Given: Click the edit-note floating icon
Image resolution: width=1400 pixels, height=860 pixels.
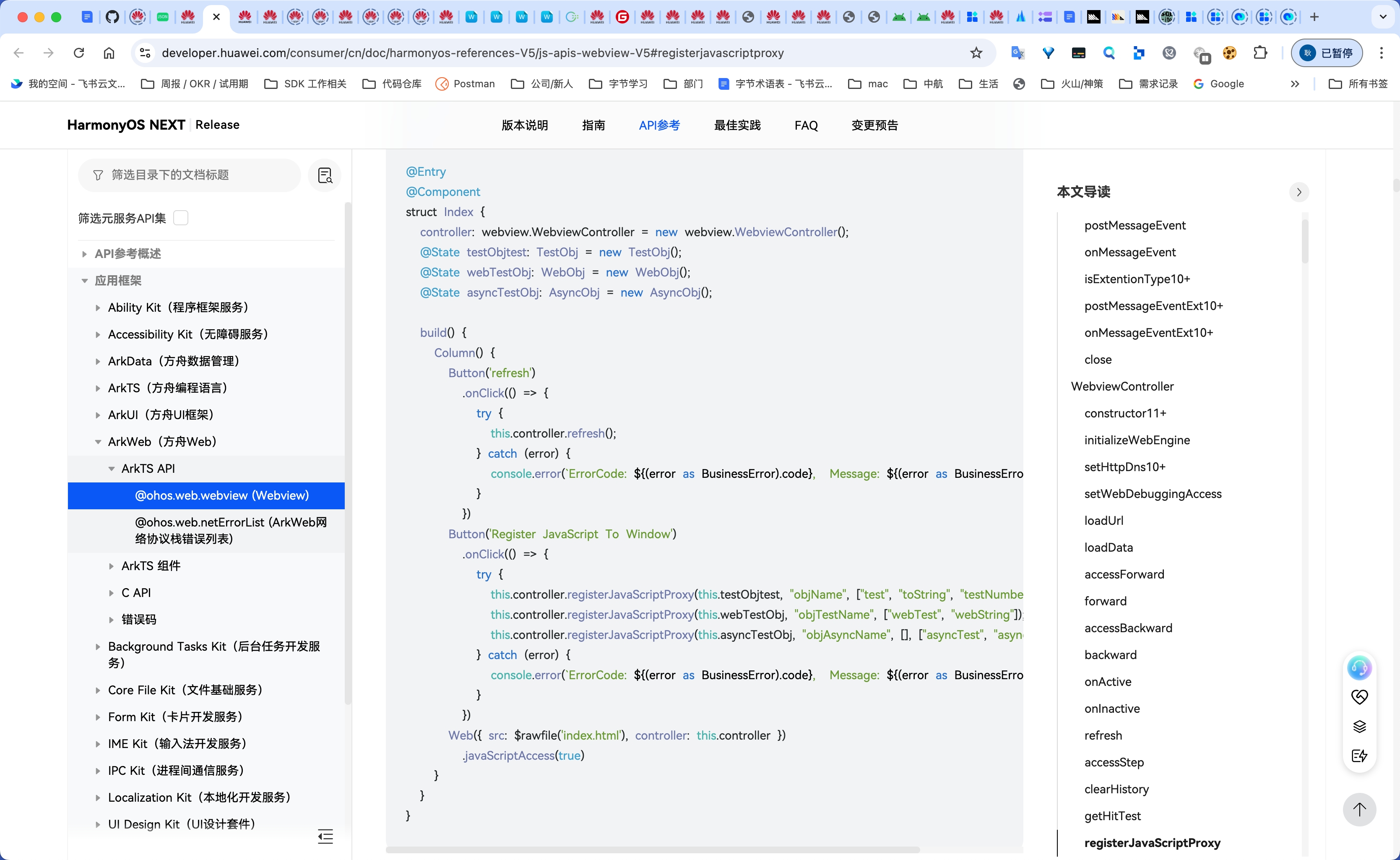Looking at the screenshot, I should (x=1359, y=756).
